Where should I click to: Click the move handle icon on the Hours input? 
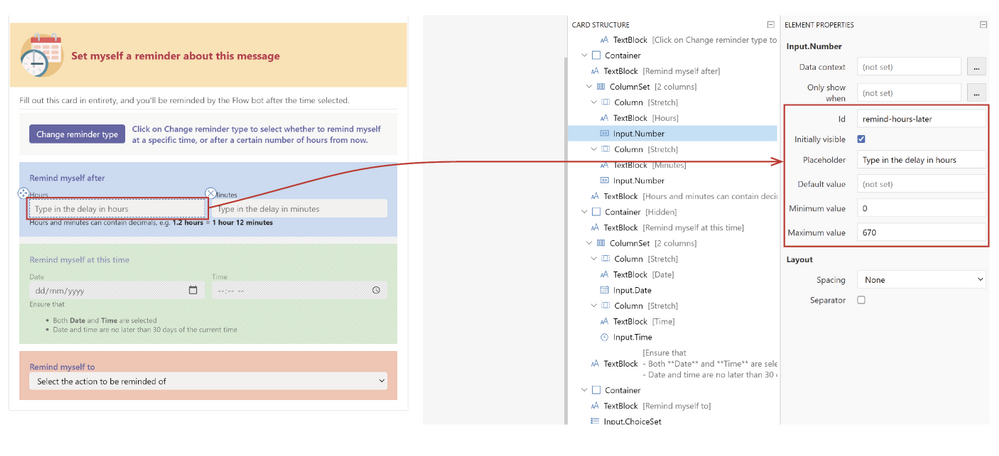tap(22, 192)
